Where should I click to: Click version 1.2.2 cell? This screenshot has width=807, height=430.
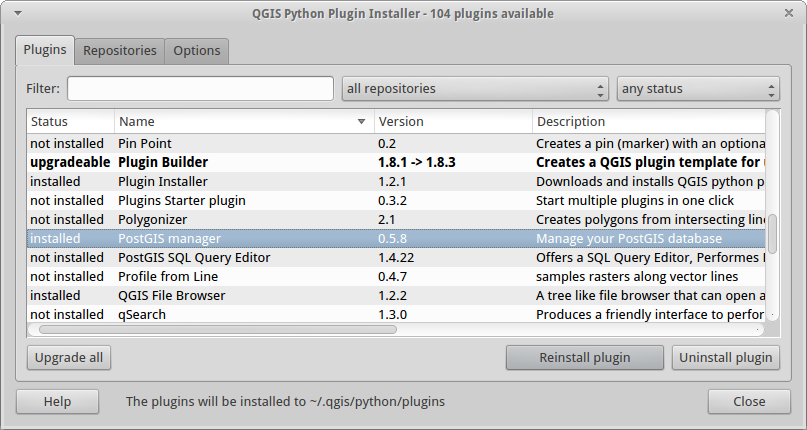(392, 296)
